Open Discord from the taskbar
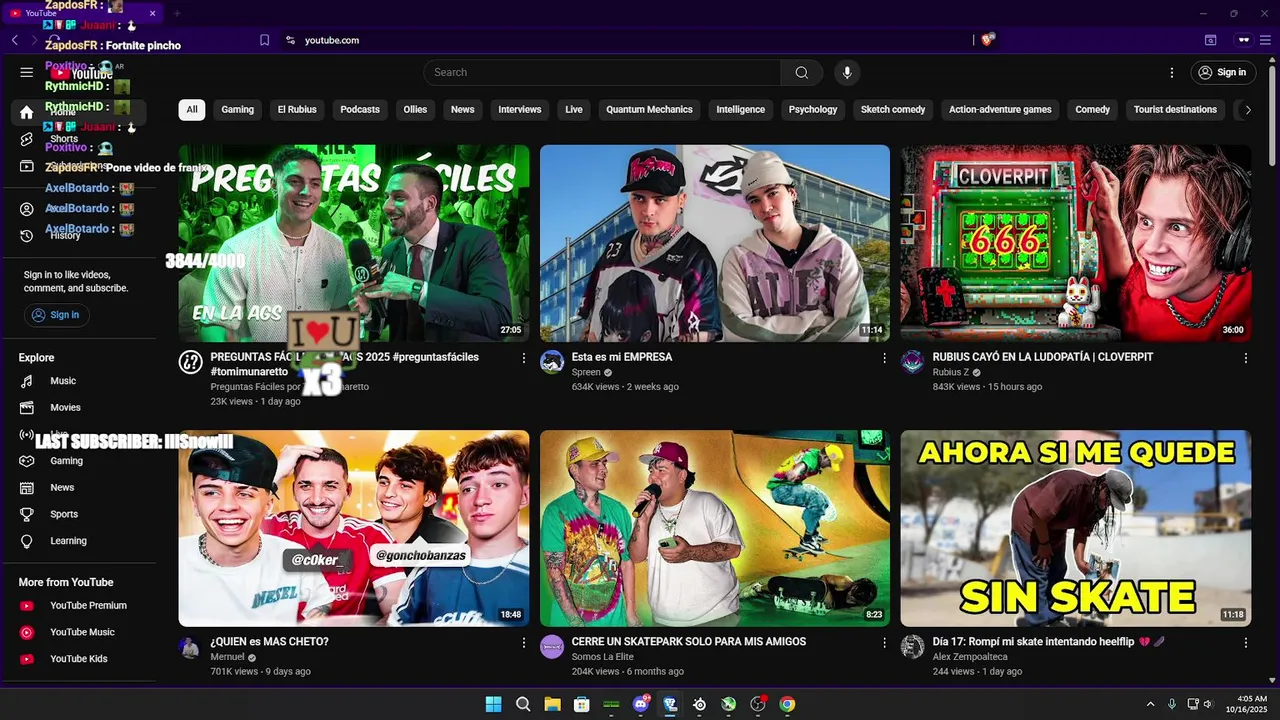This screenshot has width=1280, height=720. pos(641,704)
